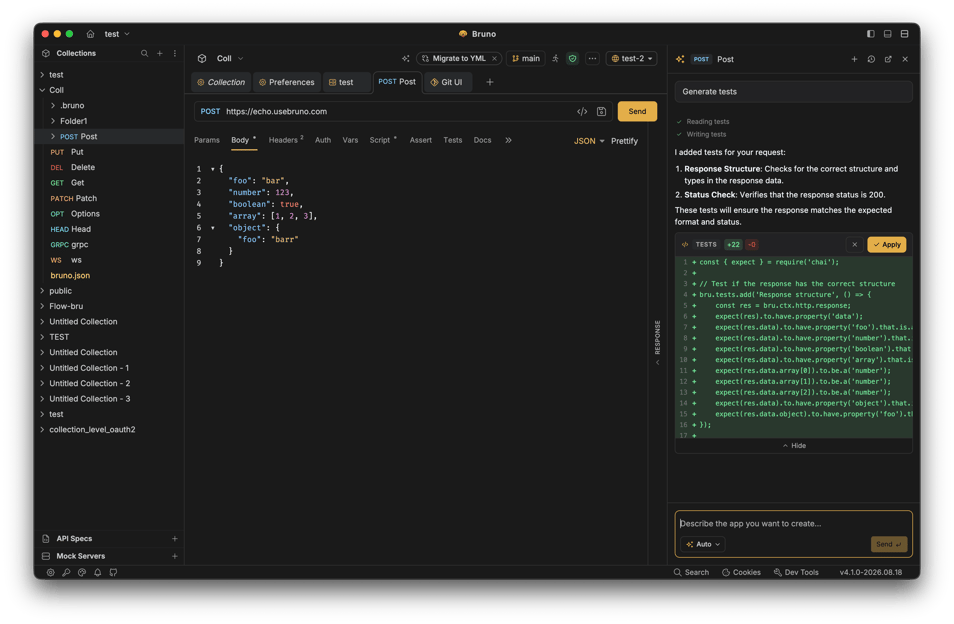Viewport: 954px width, 624px height.
Task: Switch to the Headers tab
Action: point(285,140)
